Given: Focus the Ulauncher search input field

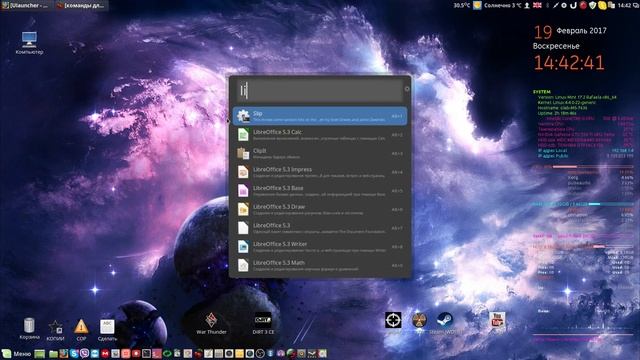Looking at the screenshot, I should coord(320,90).
